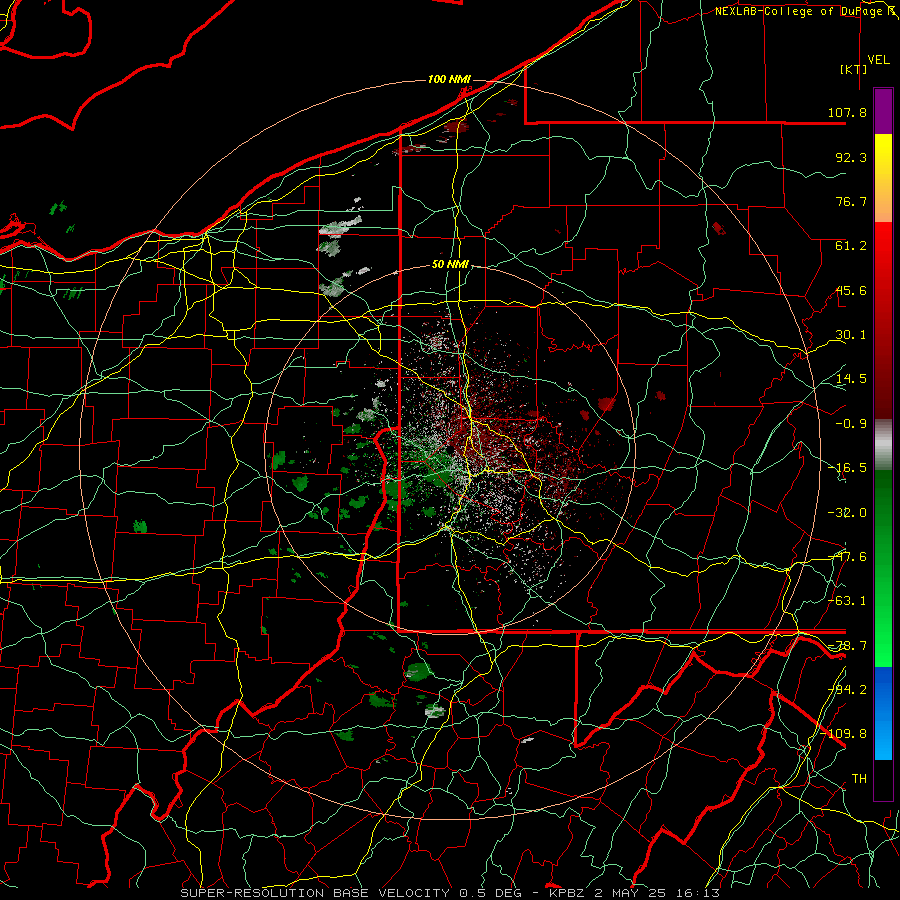Click the 76.7 legend value
Screen dimensions: 900x900
pyautogui.click(x=851, y=201)
